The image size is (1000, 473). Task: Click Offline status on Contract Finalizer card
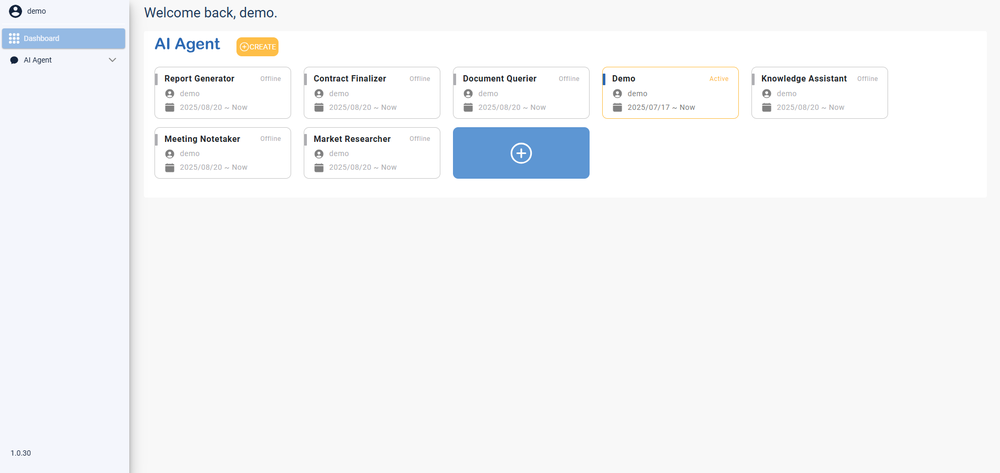(x=420, y=79)
